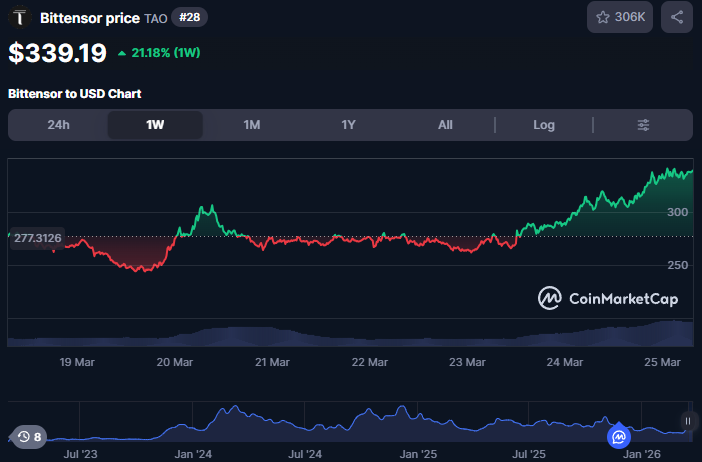Select the 1W timeframe tab

155,125
